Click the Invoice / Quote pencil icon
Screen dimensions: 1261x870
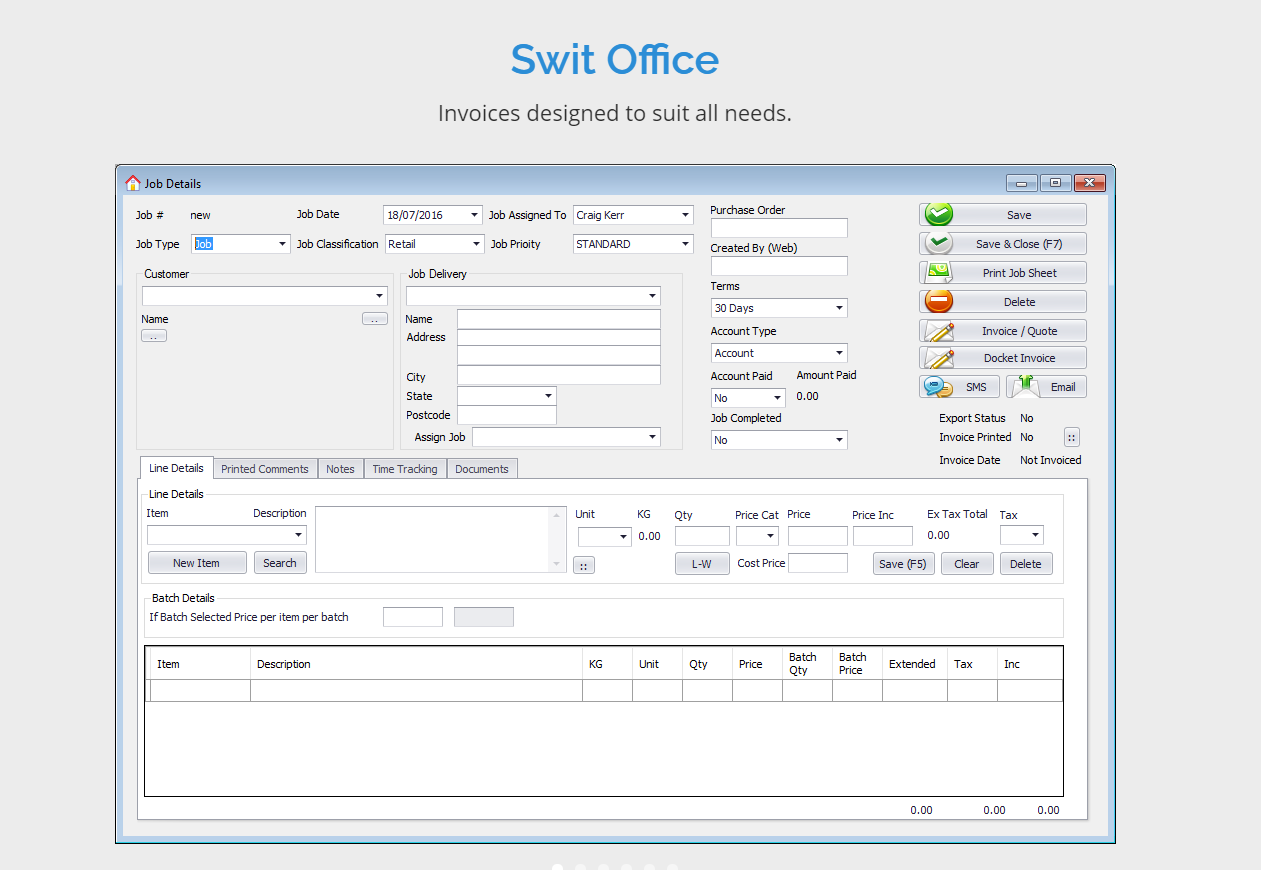[939, 331]
